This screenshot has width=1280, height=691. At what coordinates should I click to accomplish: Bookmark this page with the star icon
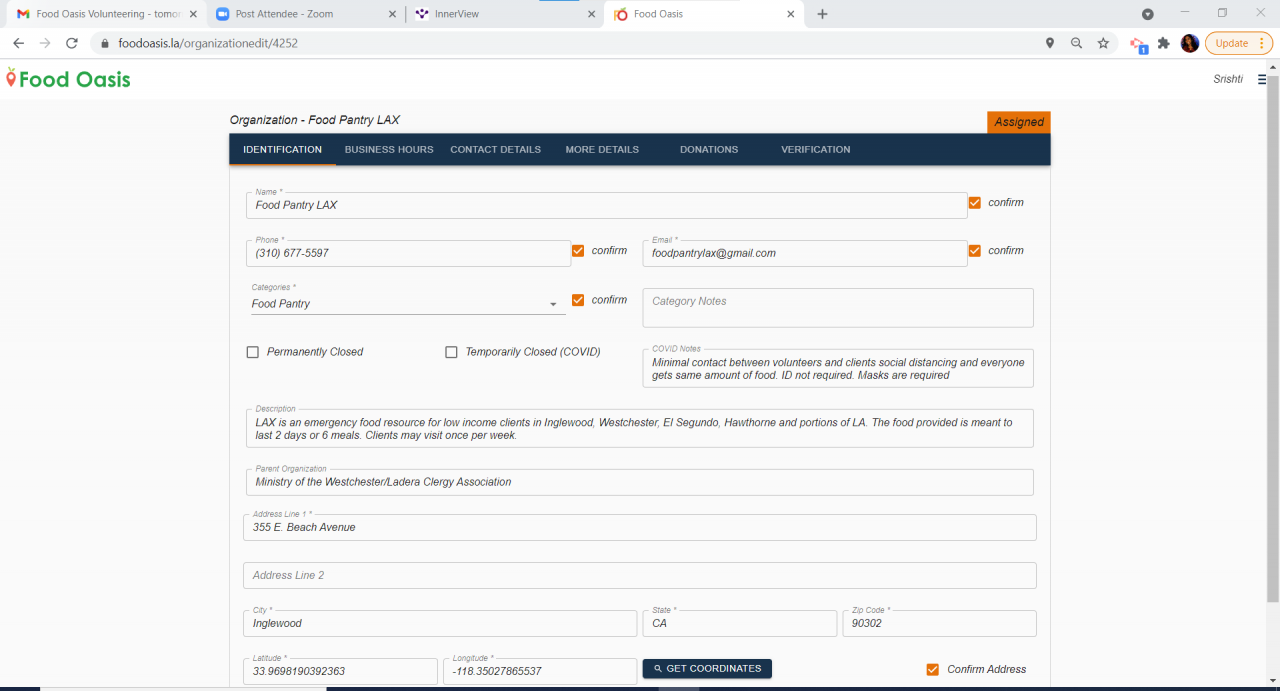point(1103,43)
